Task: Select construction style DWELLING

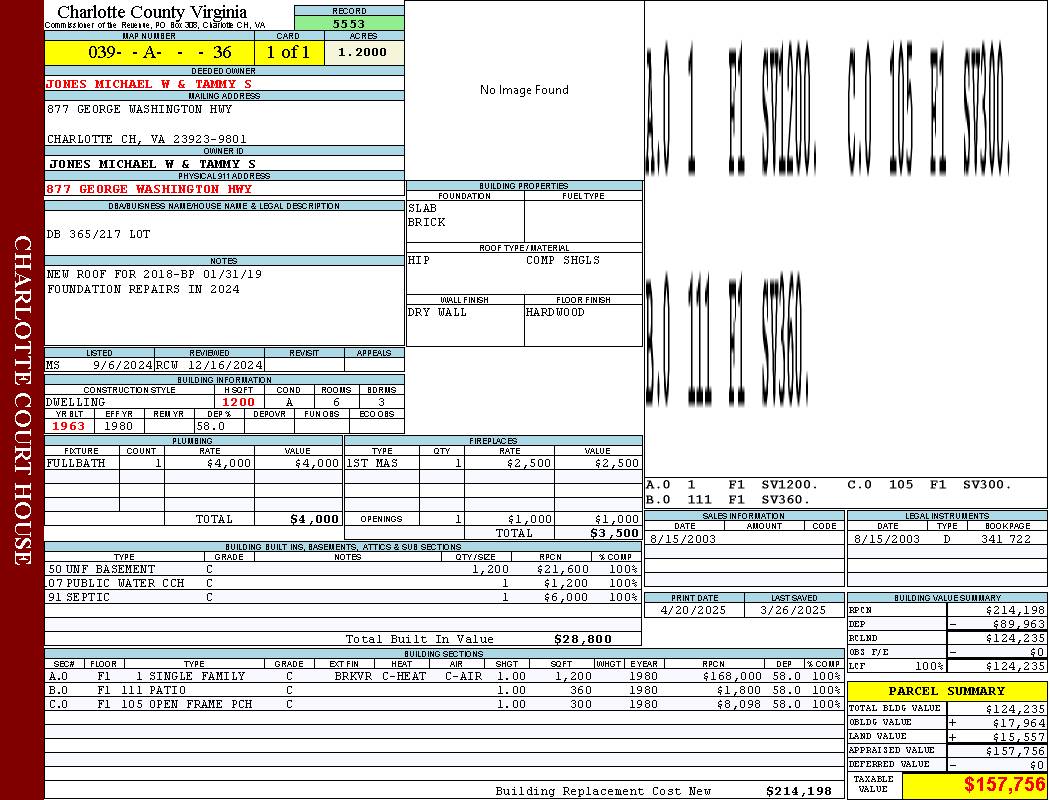Action: pyautogui.click(x=76, y=402)
